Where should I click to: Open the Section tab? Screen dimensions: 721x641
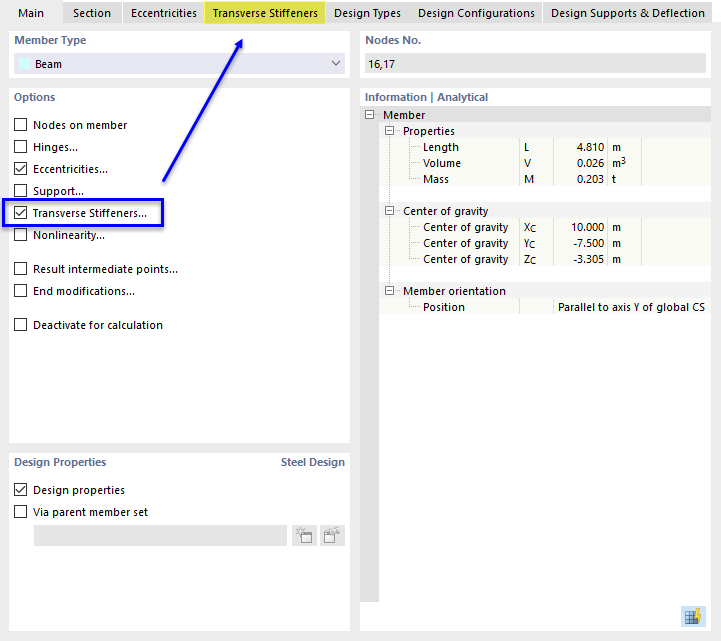pos(92,13)
